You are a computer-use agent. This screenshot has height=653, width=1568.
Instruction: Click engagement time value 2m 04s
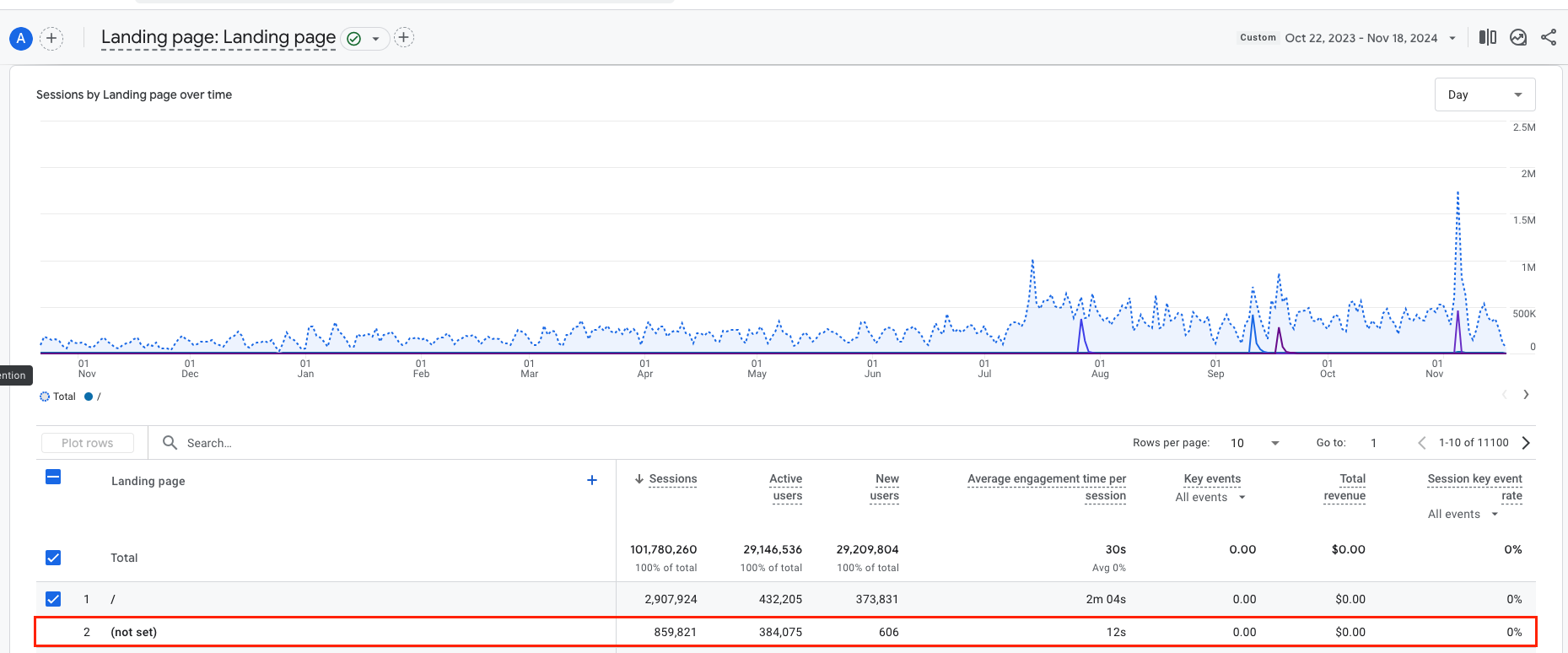[x=1106, y=599]
